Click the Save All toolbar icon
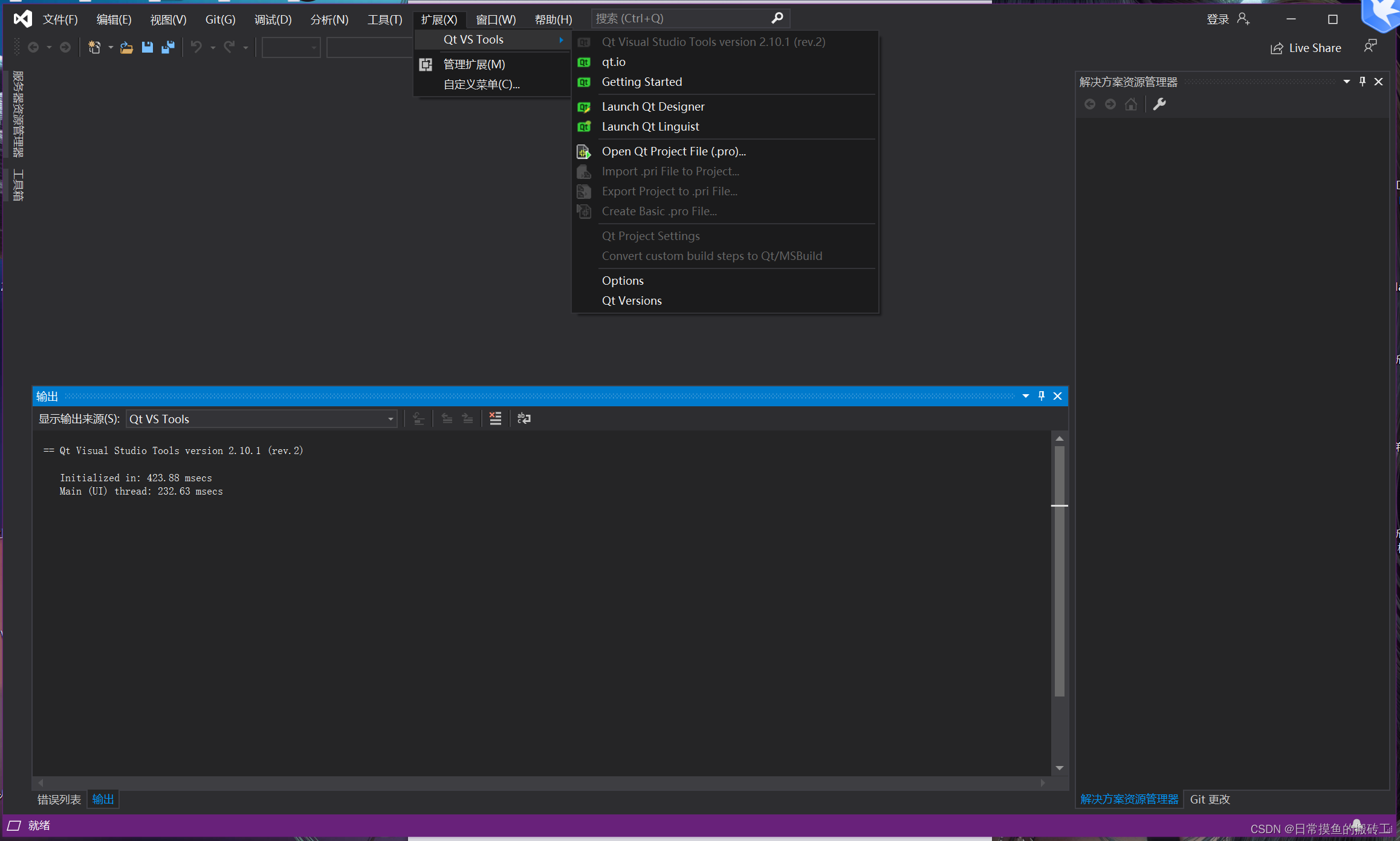Image resolution: width=1400 pixels, height=841 pixels. pos(167,47)
